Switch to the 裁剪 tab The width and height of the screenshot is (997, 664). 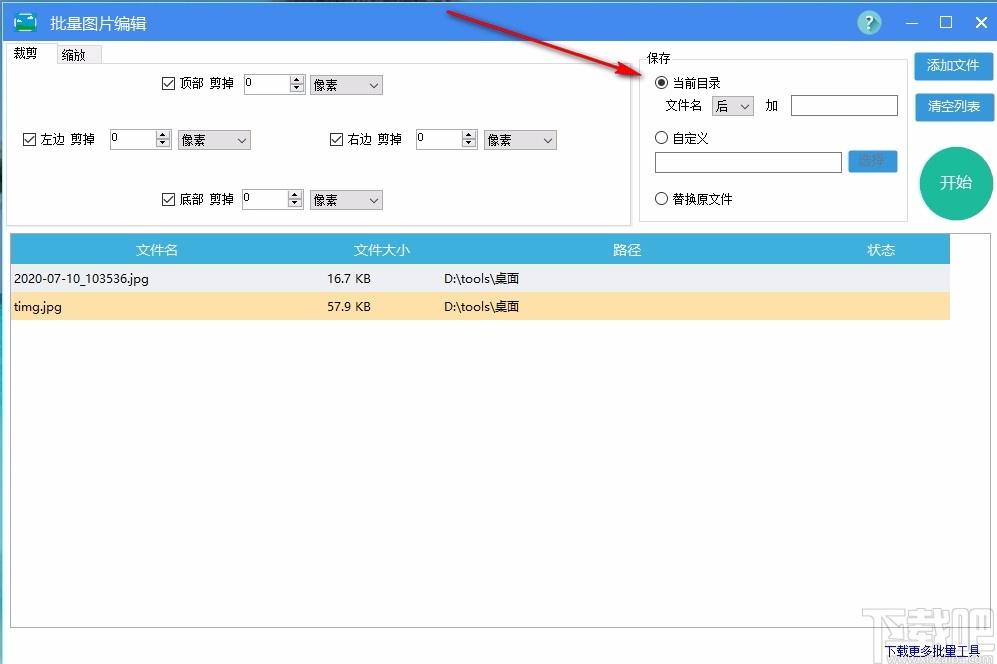tap(25, 53)
